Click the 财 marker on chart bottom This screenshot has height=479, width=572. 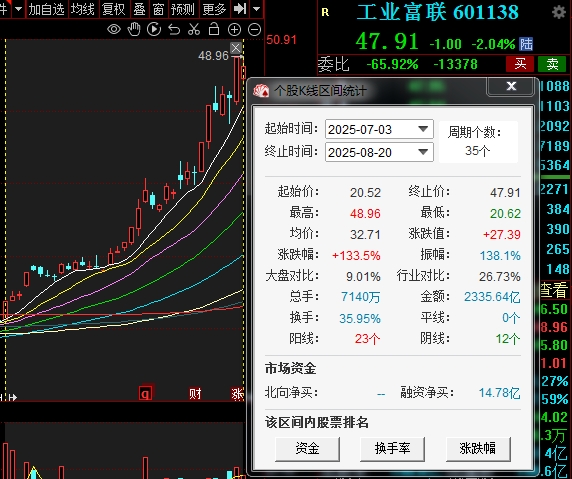point(195,394)
